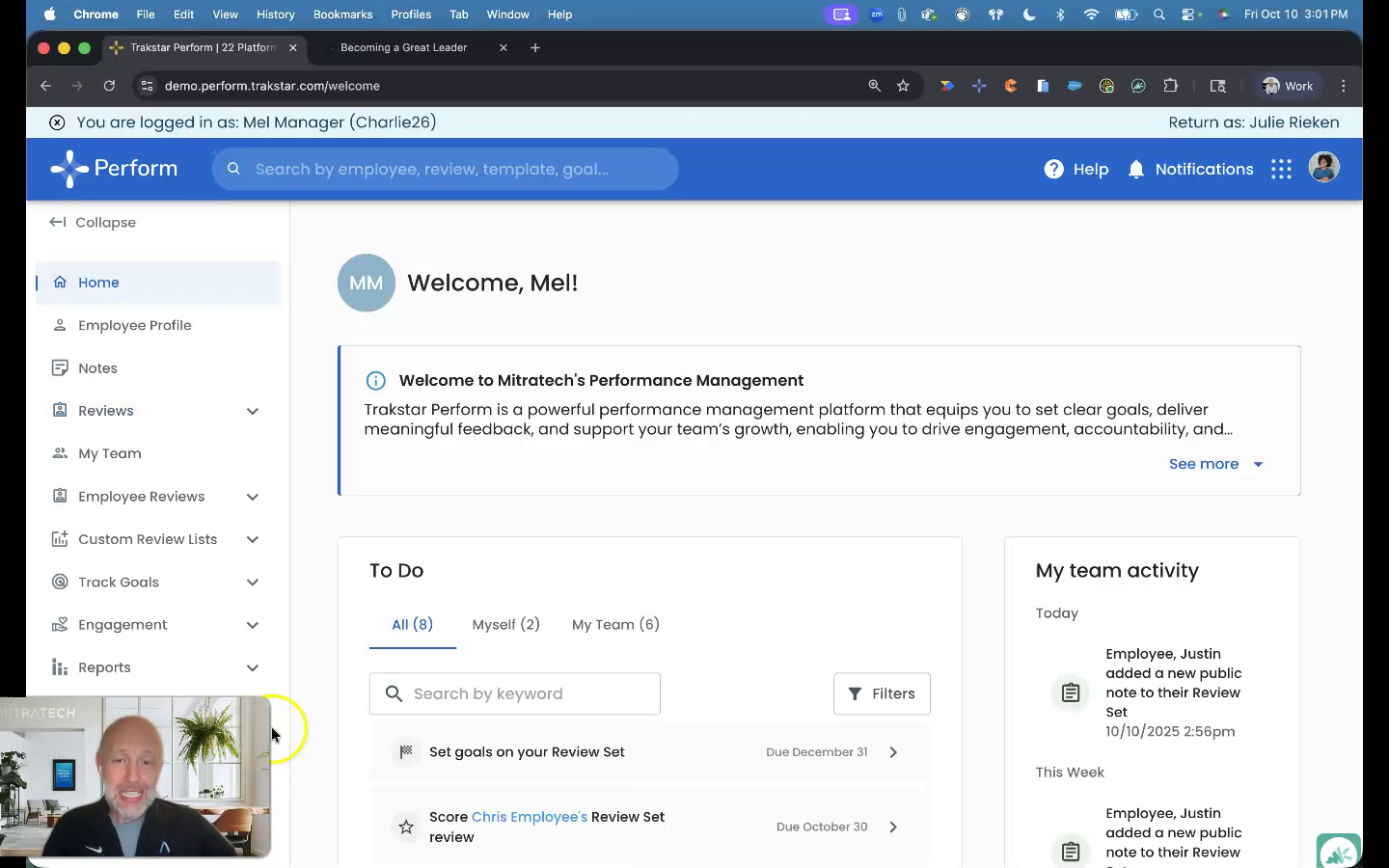Click the Search by keyword field
The width and height of the screenshot is (1389, 868).
[515, 693]
